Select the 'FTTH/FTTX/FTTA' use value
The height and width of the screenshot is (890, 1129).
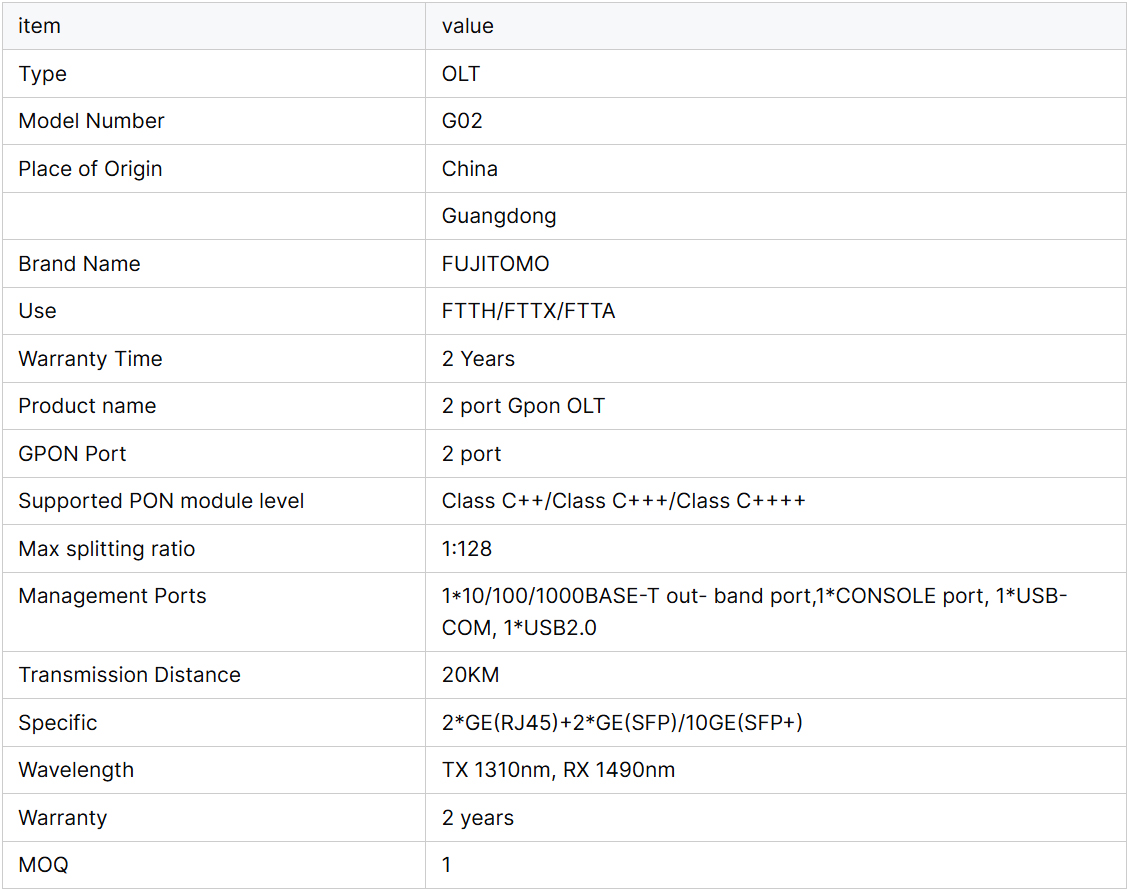pyautogui.click(x=529, y=311)
